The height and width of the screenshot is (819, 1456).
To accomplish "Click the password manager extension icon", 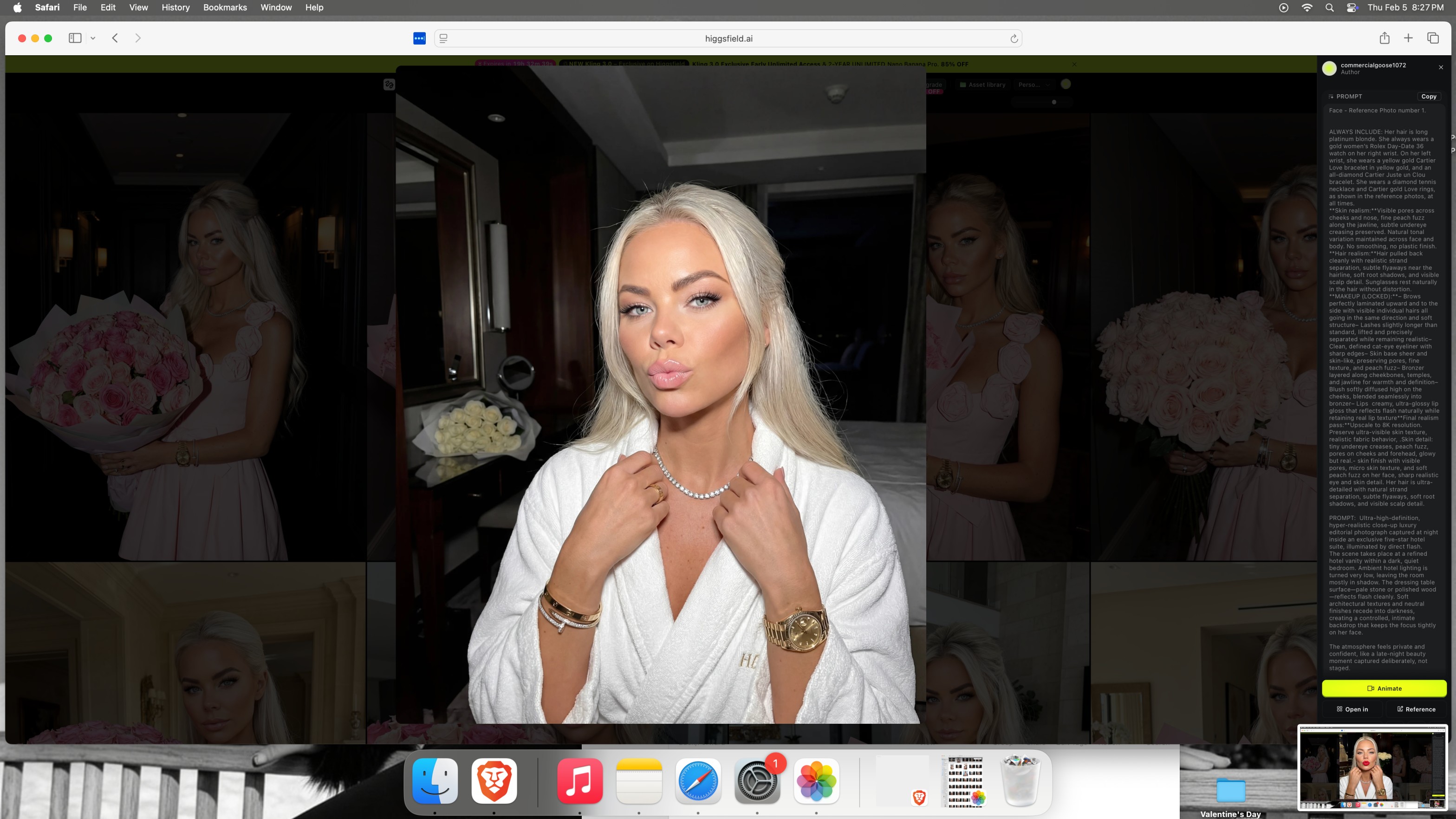I will tap(419, 38).
